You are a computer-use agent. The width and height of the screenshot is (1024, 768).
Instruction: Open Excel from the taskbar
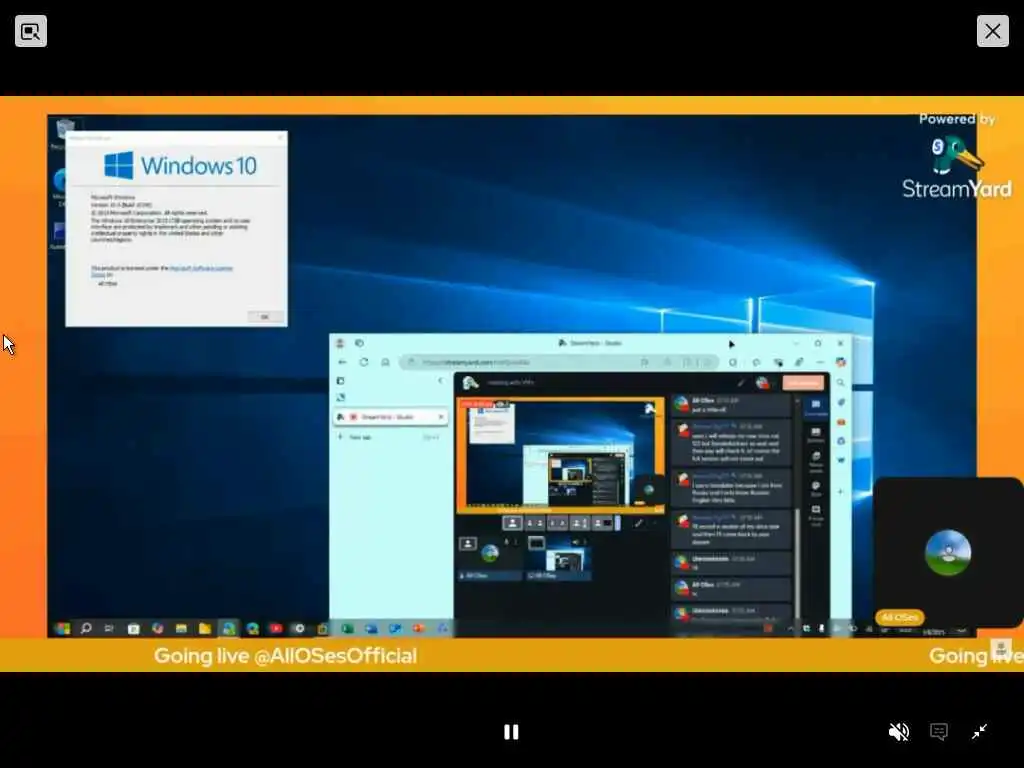[x=347, y=628]
